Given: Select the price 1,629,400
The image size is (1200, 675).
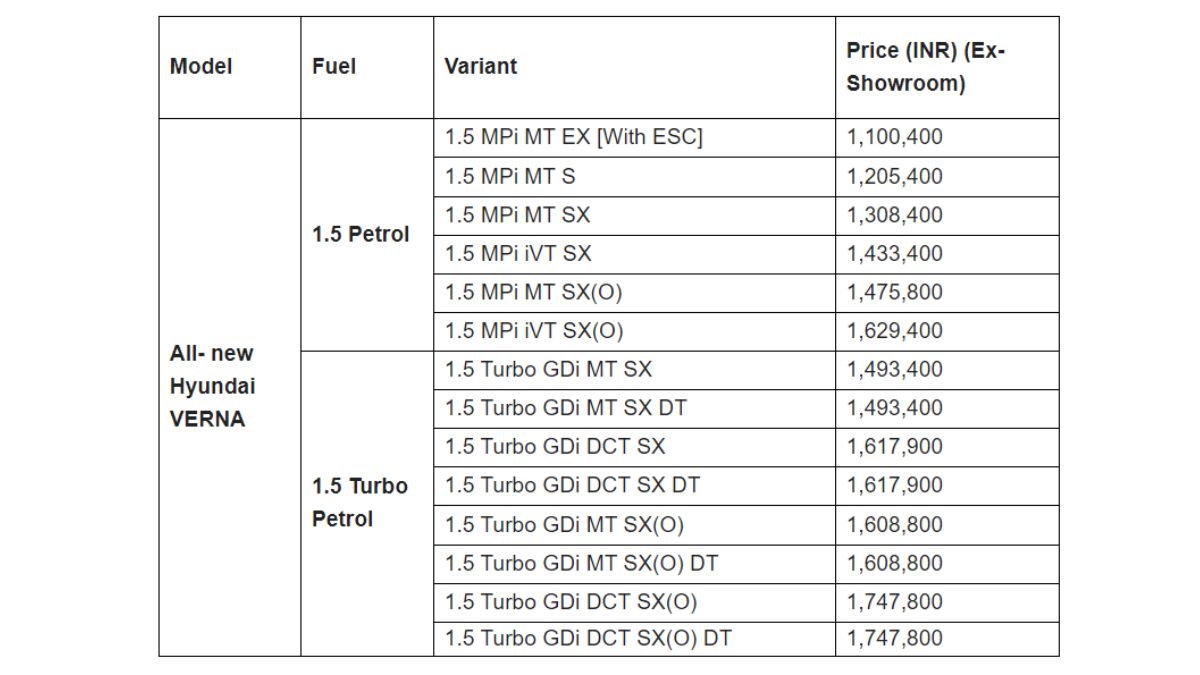Looking at the screenshot, I should 894,331.
